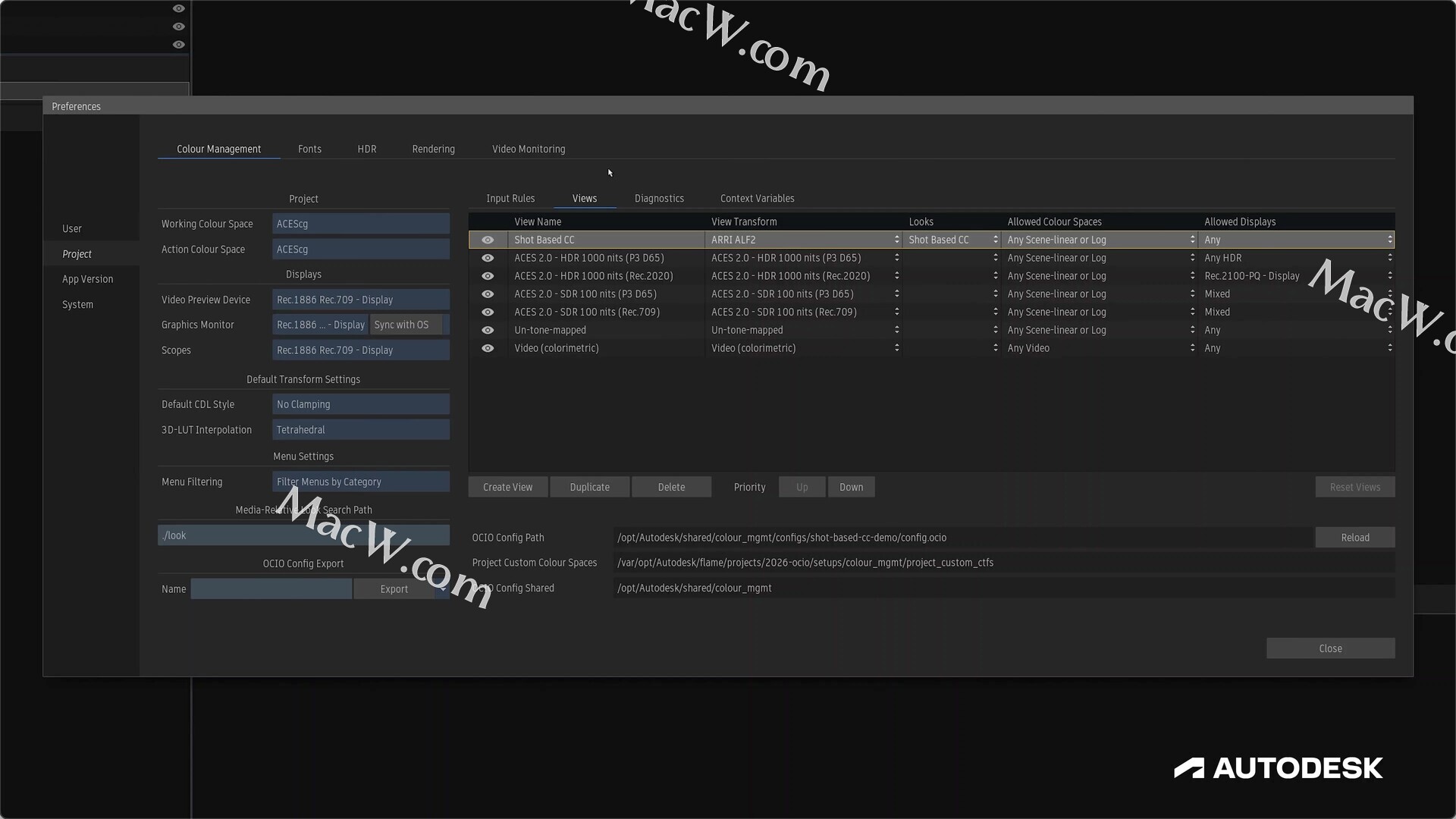The height and width of the screenshot is (819, 1456).
Task: Switch to the Fonts tab
Action: click(309, 149)
